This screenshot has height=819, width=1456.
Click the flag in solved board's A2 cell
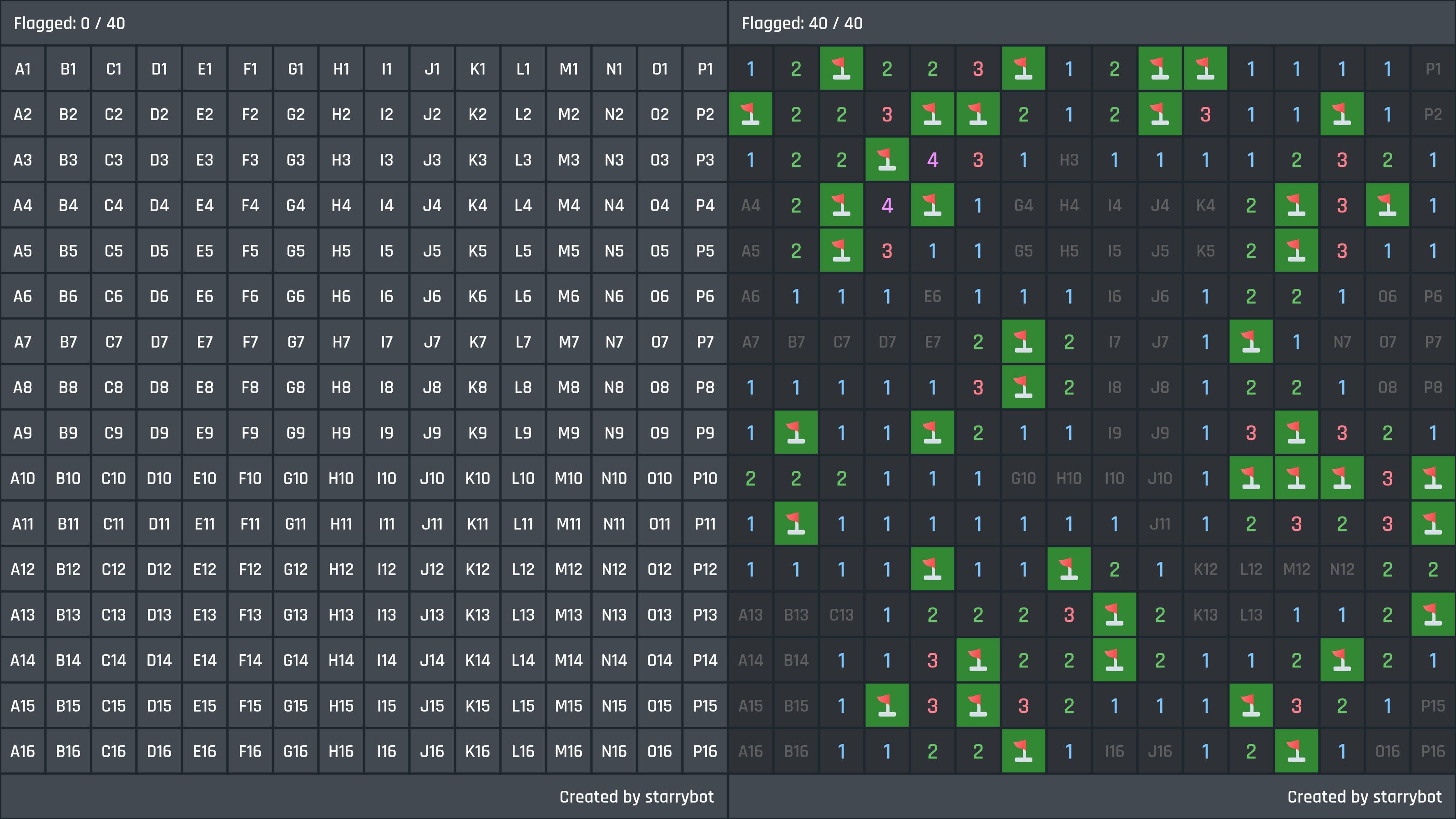click(x=750, y=114)
